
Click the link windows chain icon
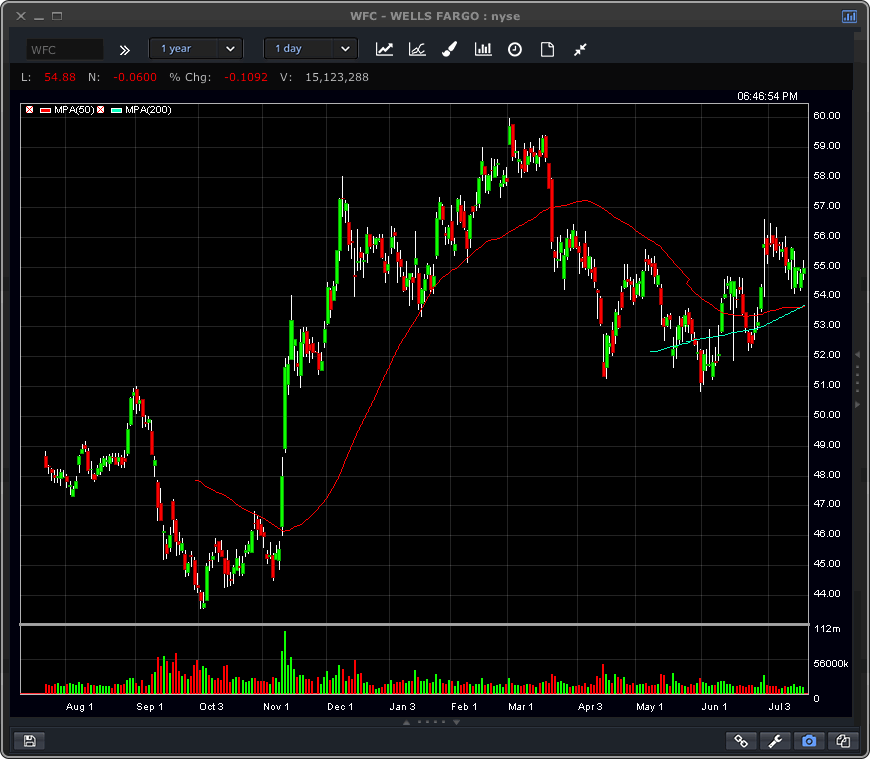pos(741,741)
